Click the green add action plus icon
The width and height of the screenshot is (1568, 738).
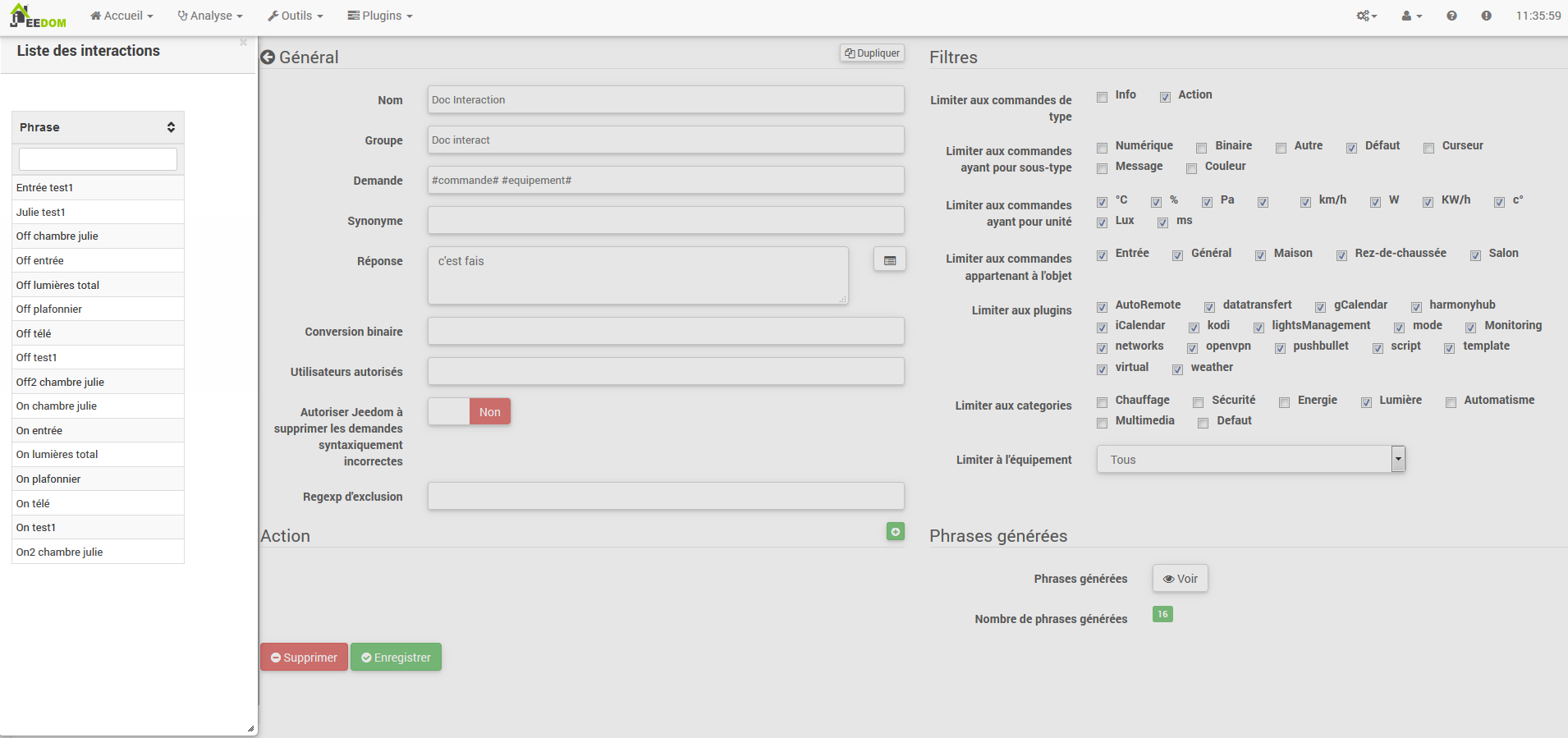click(x=895, y=532)
